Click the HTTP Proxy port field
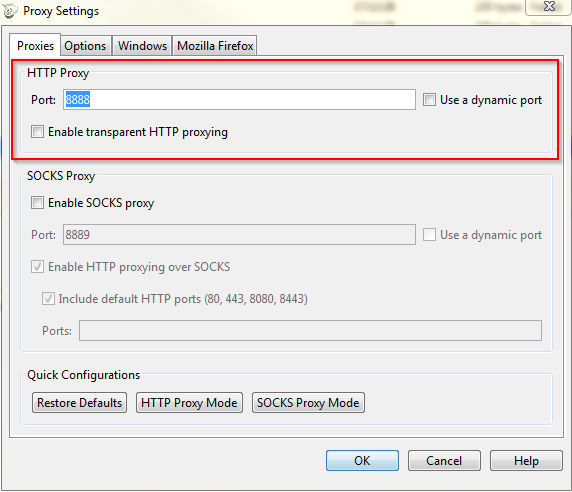Viewport: 572px width, 492px height. 239,99
